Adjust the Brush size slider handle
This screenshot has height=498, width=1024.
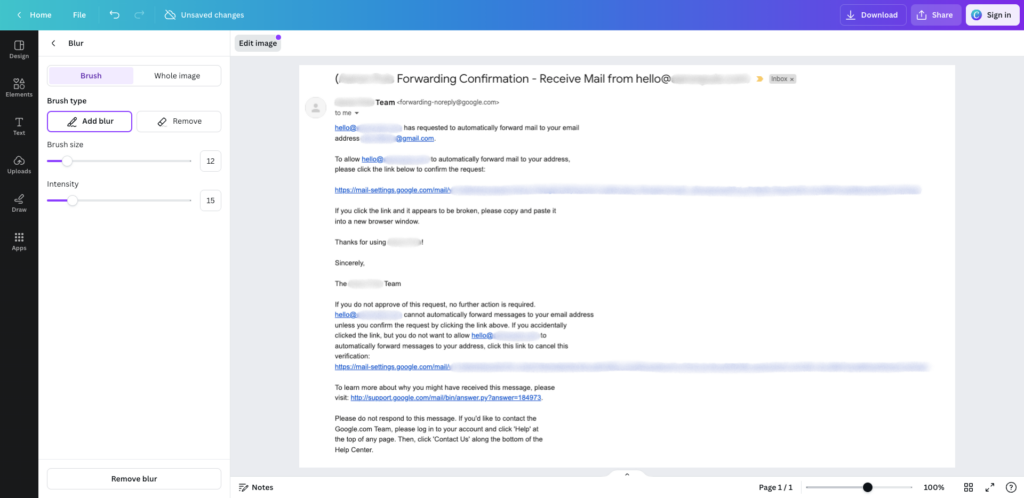(x=67, y=161)
